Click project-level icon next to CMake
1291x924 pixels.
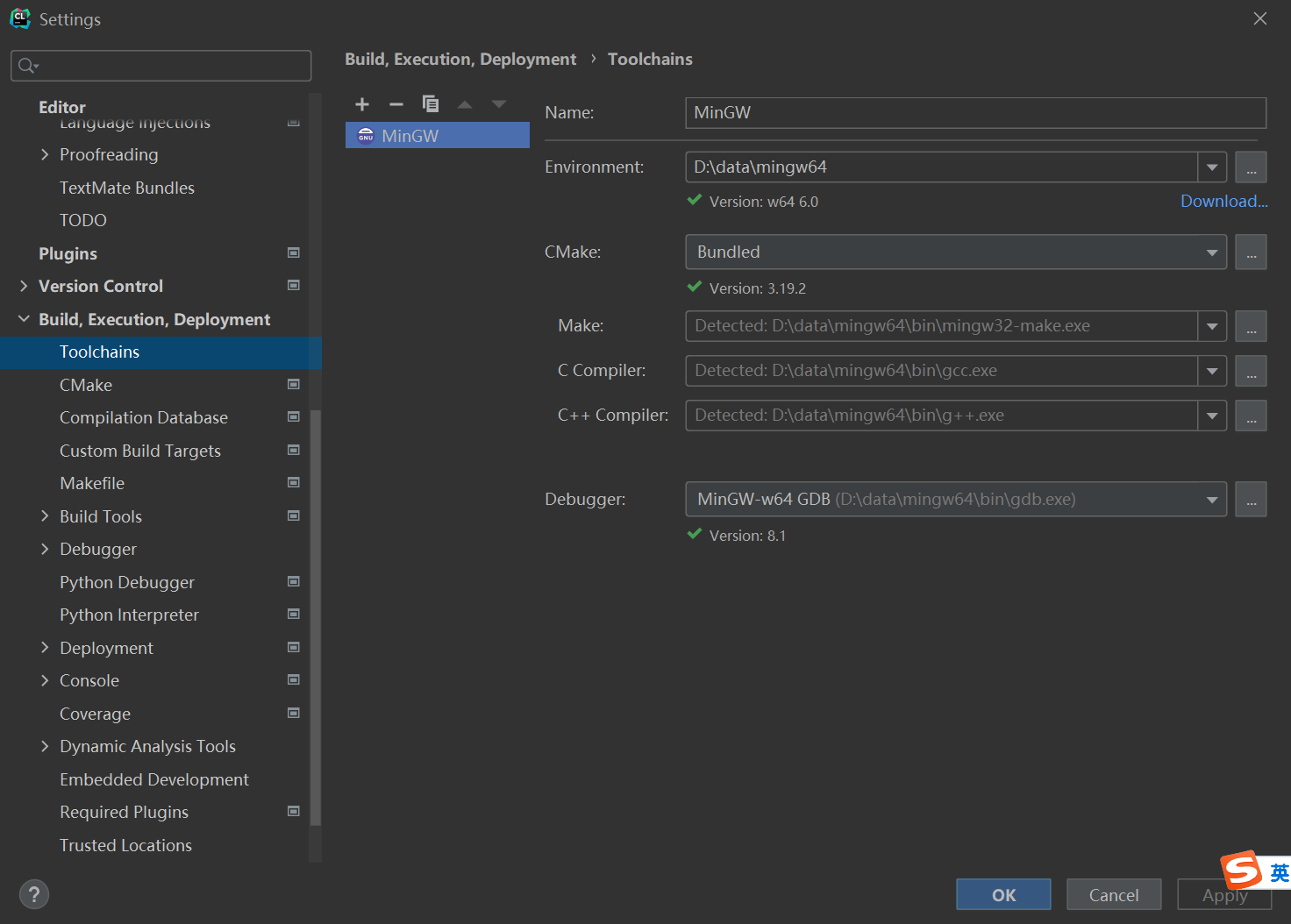[x=294, y=384]
